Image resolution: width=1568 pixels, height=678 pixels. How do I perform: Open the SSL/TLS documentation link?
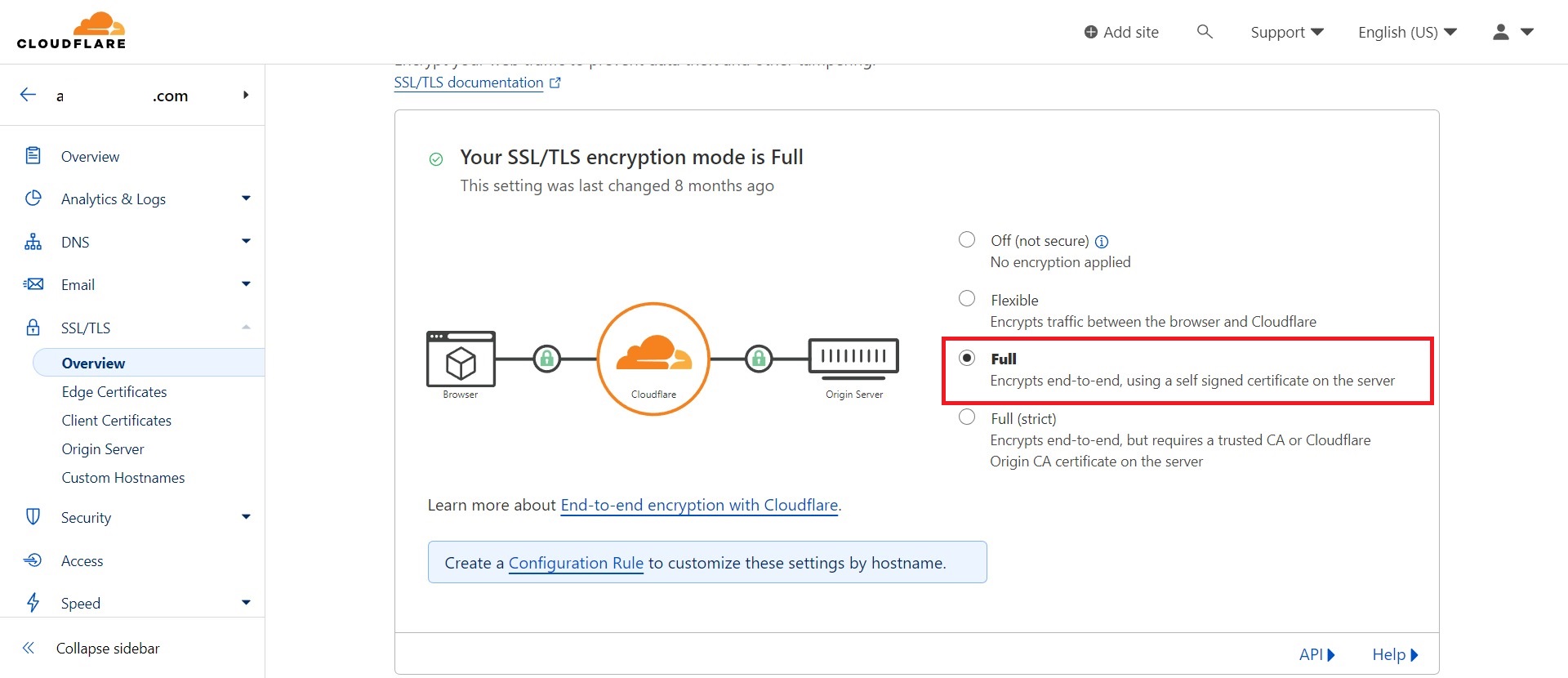[469, 83]
